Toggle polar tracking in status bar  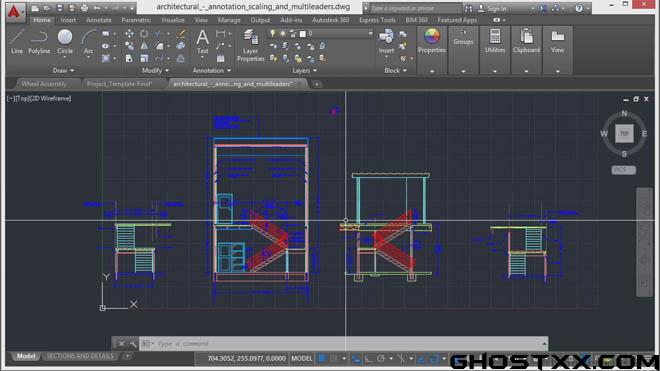(381, 359)
